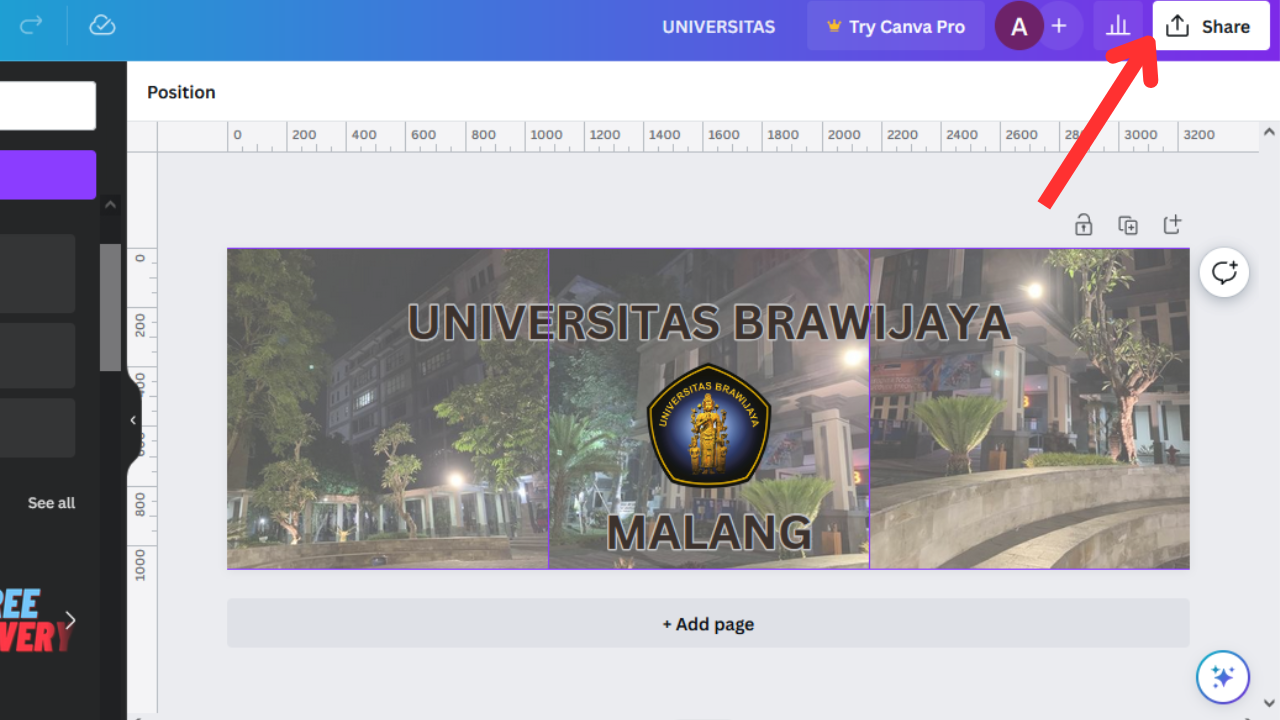1280x720 pixels.
Task: Click Try Canva Pro button
Action: tap(896, 27)
